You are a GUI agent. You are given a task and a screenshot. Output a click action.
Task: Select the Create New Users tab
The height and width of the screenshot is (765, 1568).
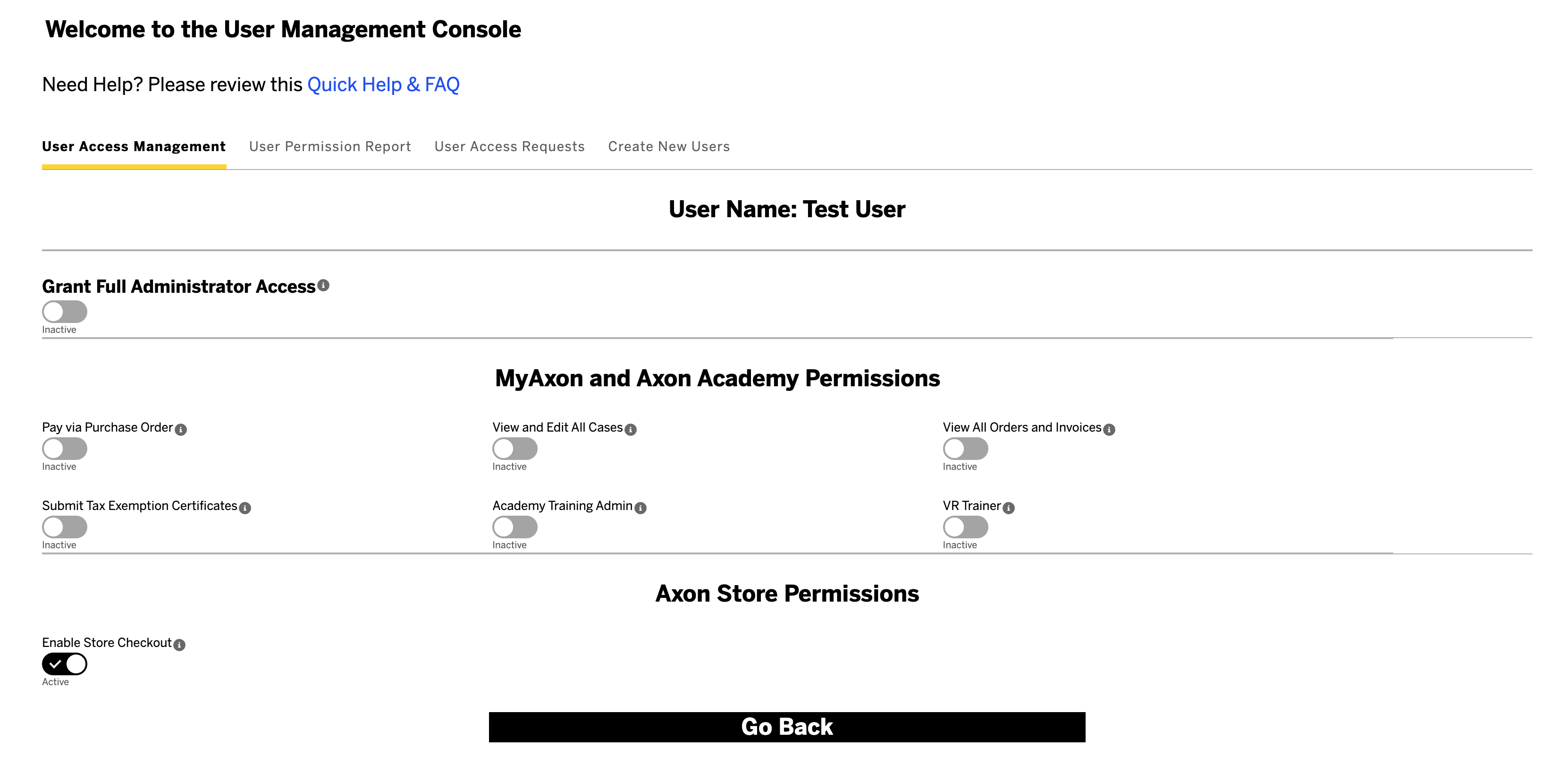(668, 146)
